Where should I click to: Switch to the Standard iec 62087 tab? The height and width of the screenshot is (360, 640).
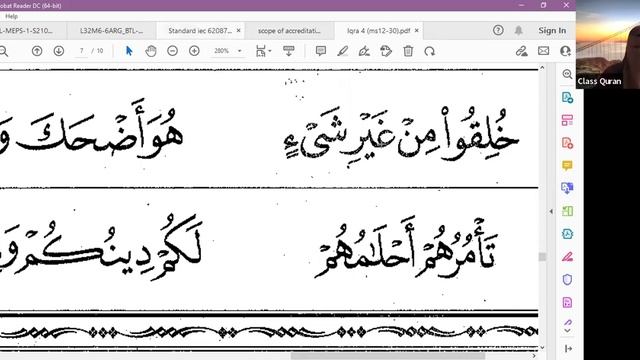[200, 31]
